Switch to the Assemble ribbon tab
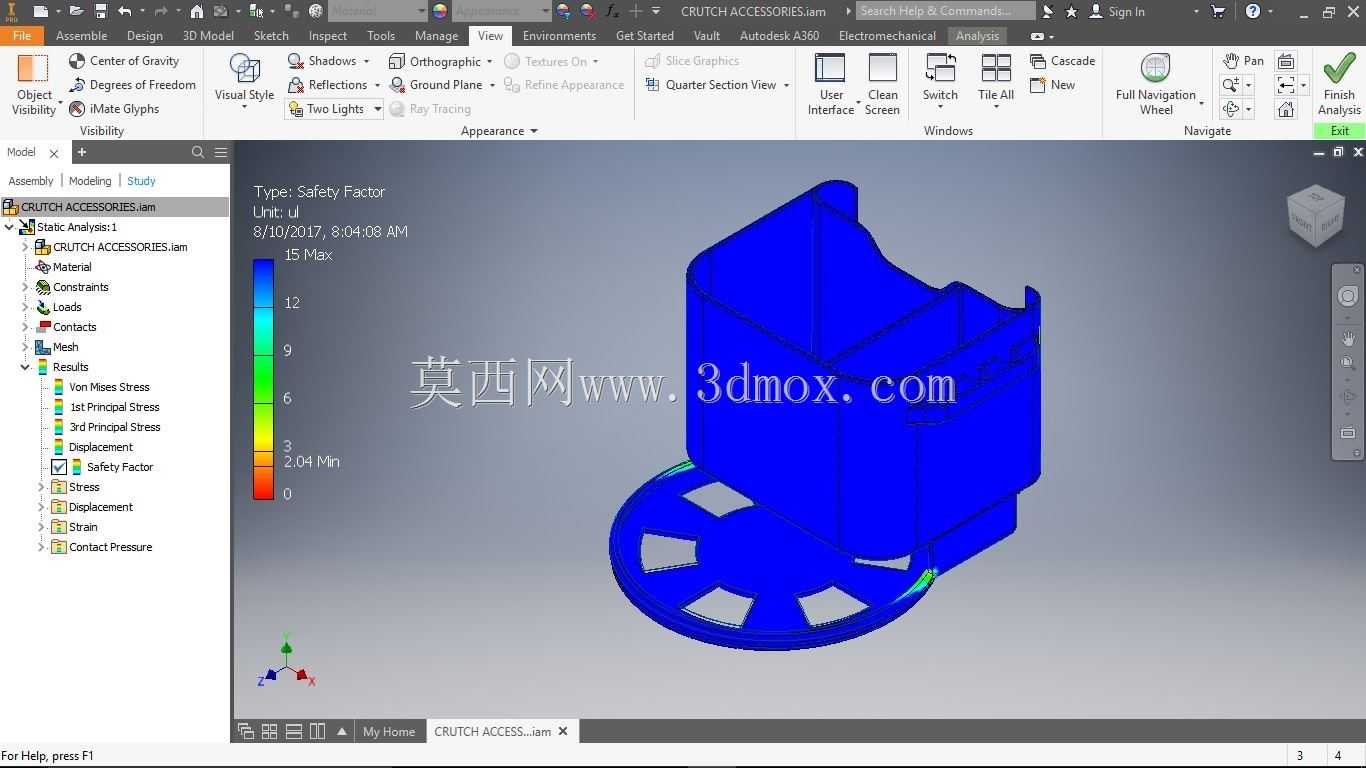Viewport: 1366px width, 768px height. (x=81, y=35)
